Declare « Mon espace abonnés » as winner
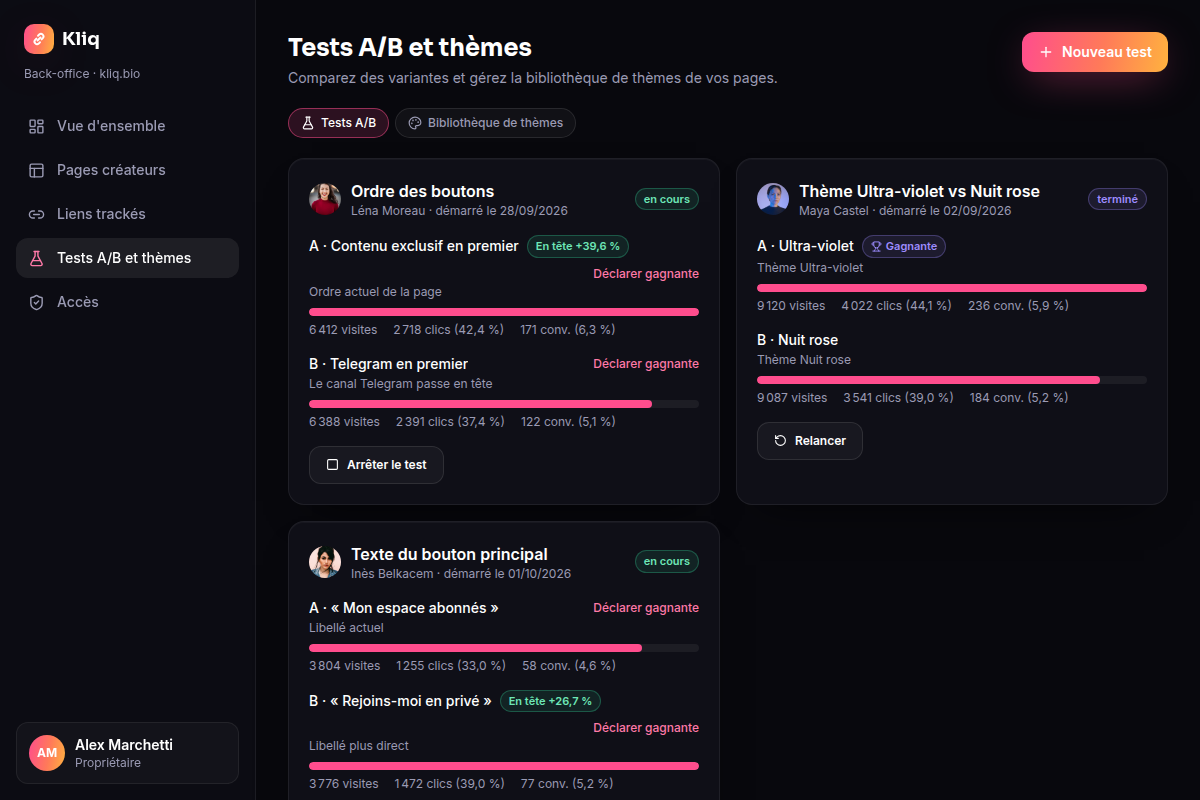 [x=646, y=608]
